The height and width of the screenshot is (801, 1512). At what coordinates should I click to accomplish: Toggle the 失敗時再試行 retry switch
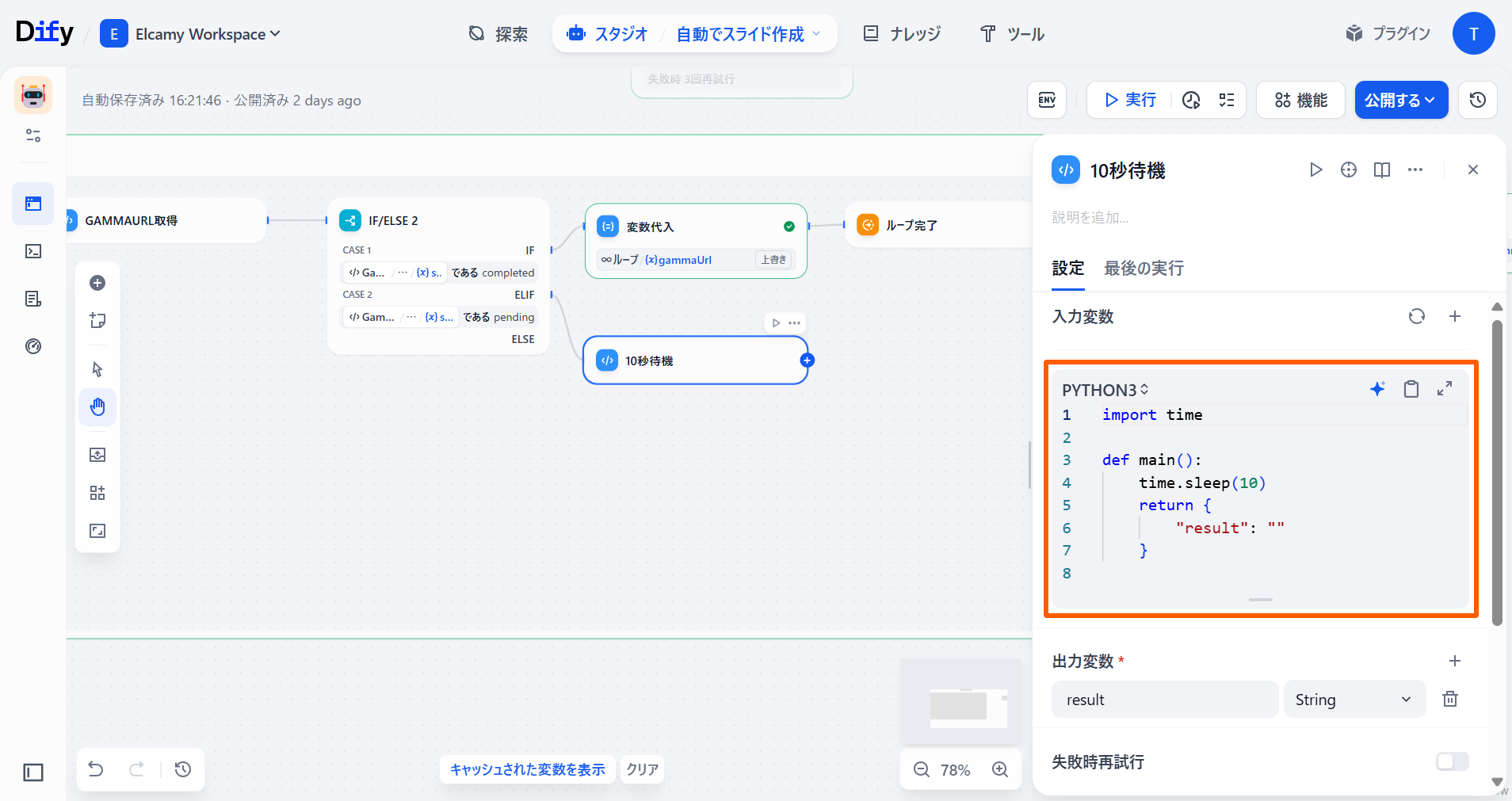(x=1452, y=761)
